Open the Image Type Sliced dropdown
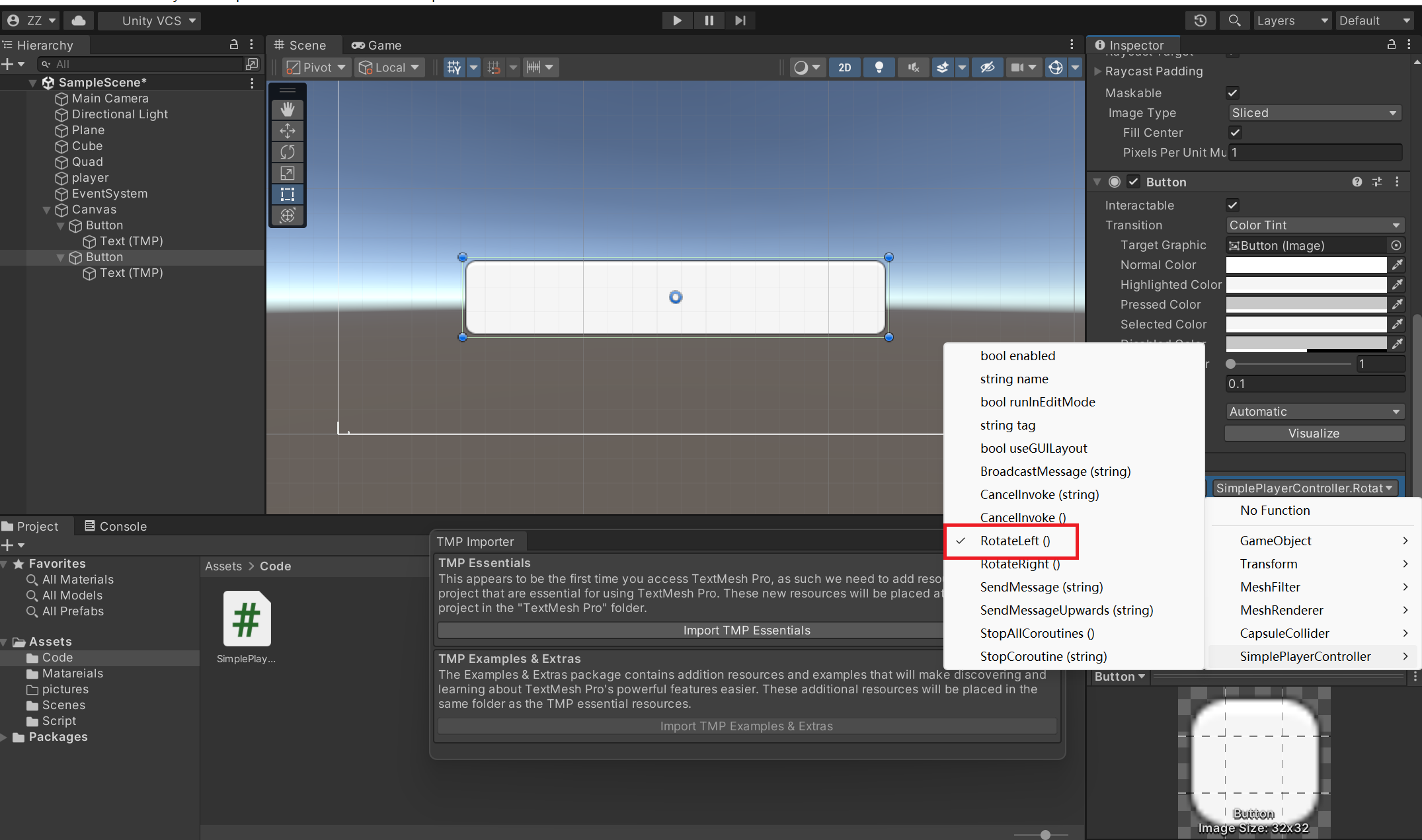This screenshot has width=1422, height=840. [x=1314, y=113]
